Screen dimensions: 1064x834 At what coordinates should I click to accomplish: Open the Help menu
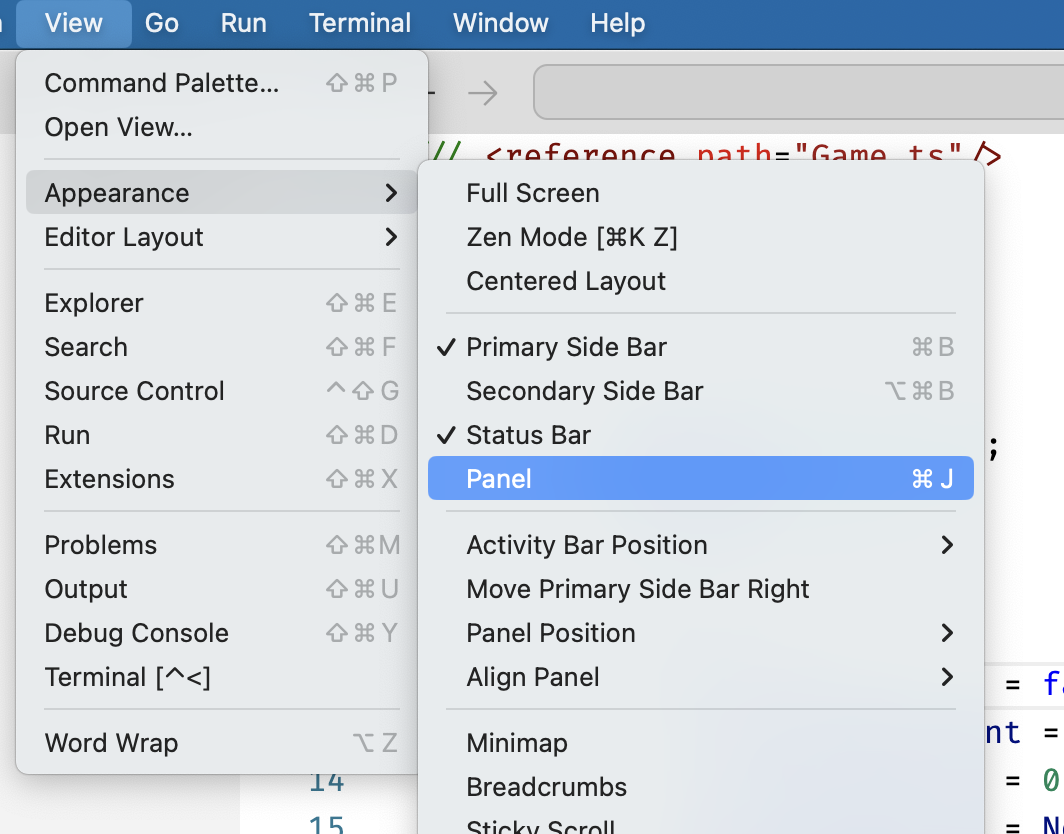[617, 22]
